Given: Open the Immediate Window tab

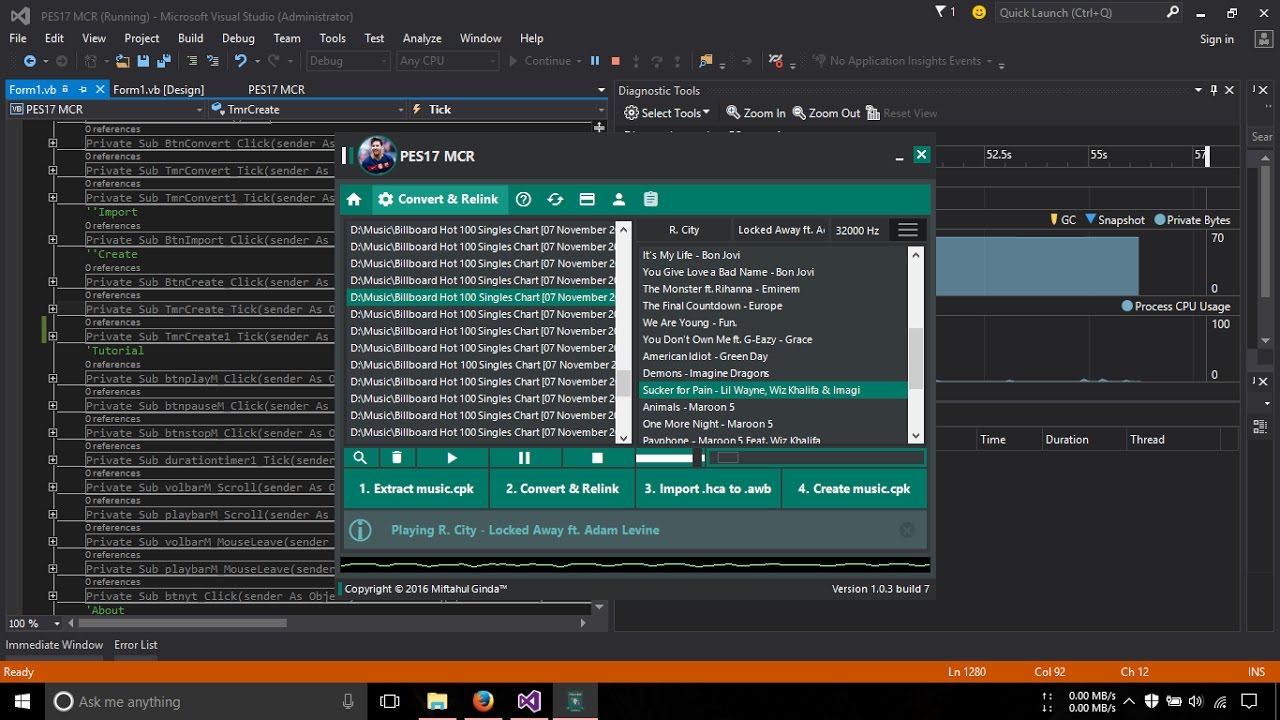Looking at the screenshot, I should point(54,645).
